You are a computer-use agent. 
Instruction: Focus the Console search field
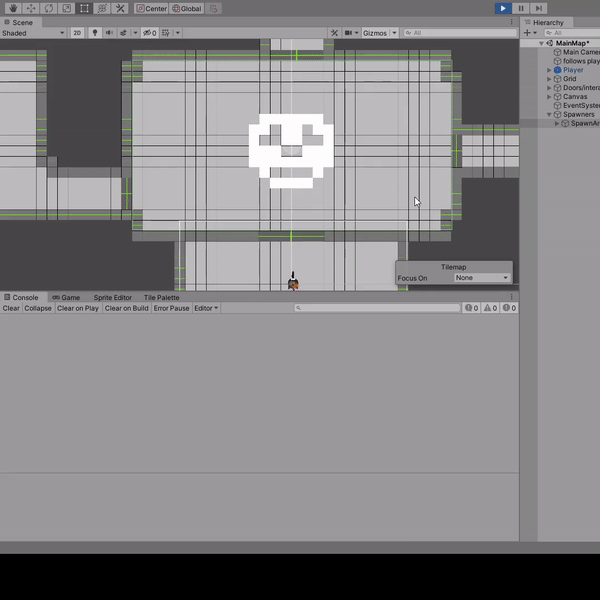pyautogui.click(x=377, y=308)
